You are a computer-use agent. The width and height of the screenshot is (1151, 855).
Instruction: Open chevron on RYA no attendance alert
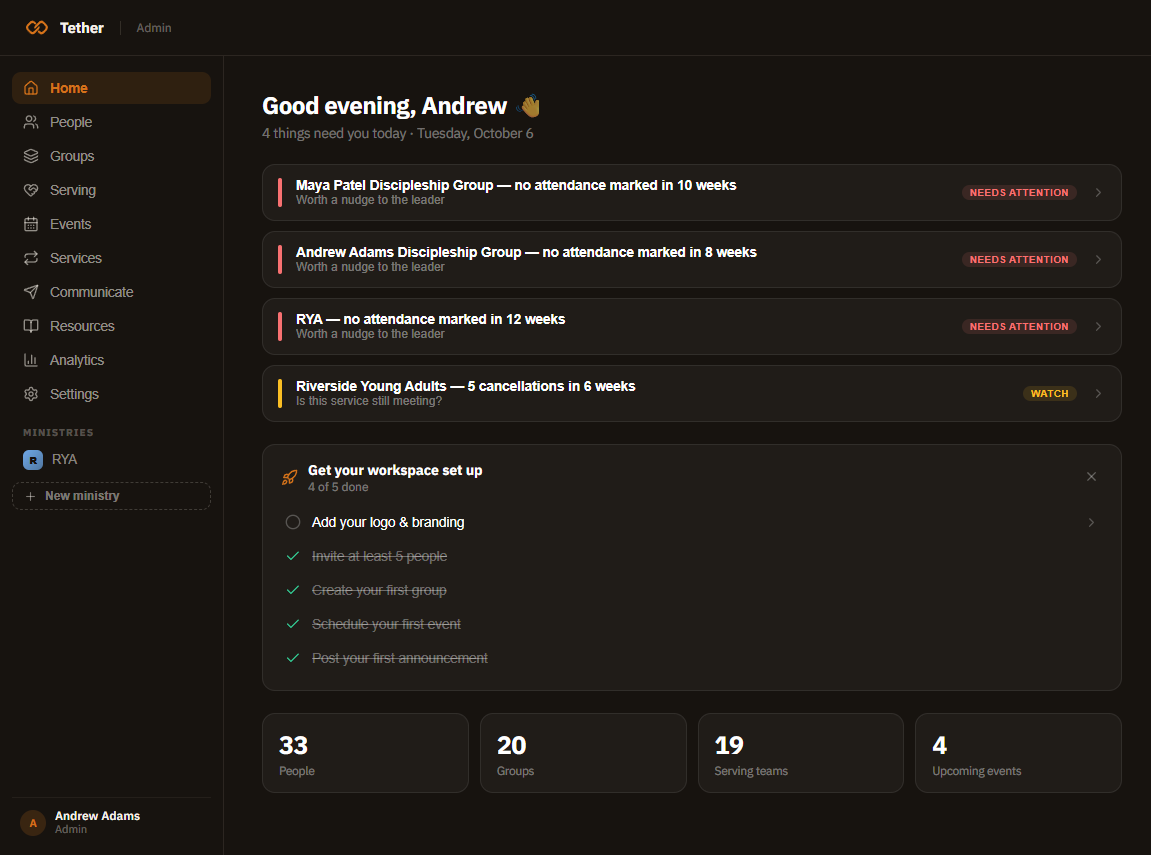1098,327
